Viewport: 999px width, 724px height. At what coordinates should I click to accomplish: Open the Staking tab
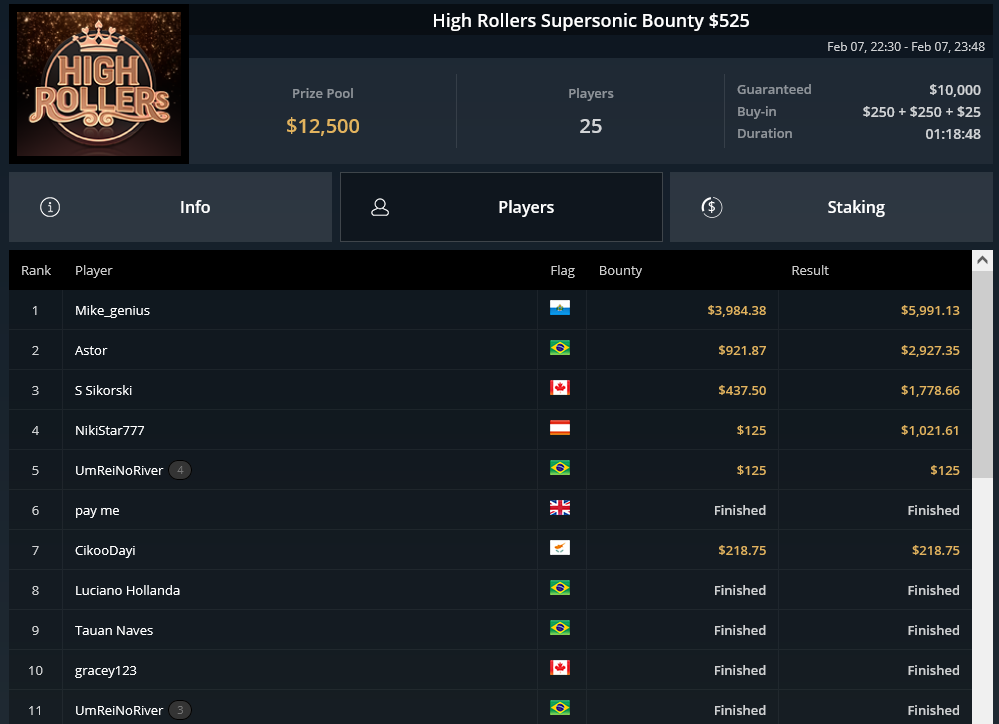(831, 207)
